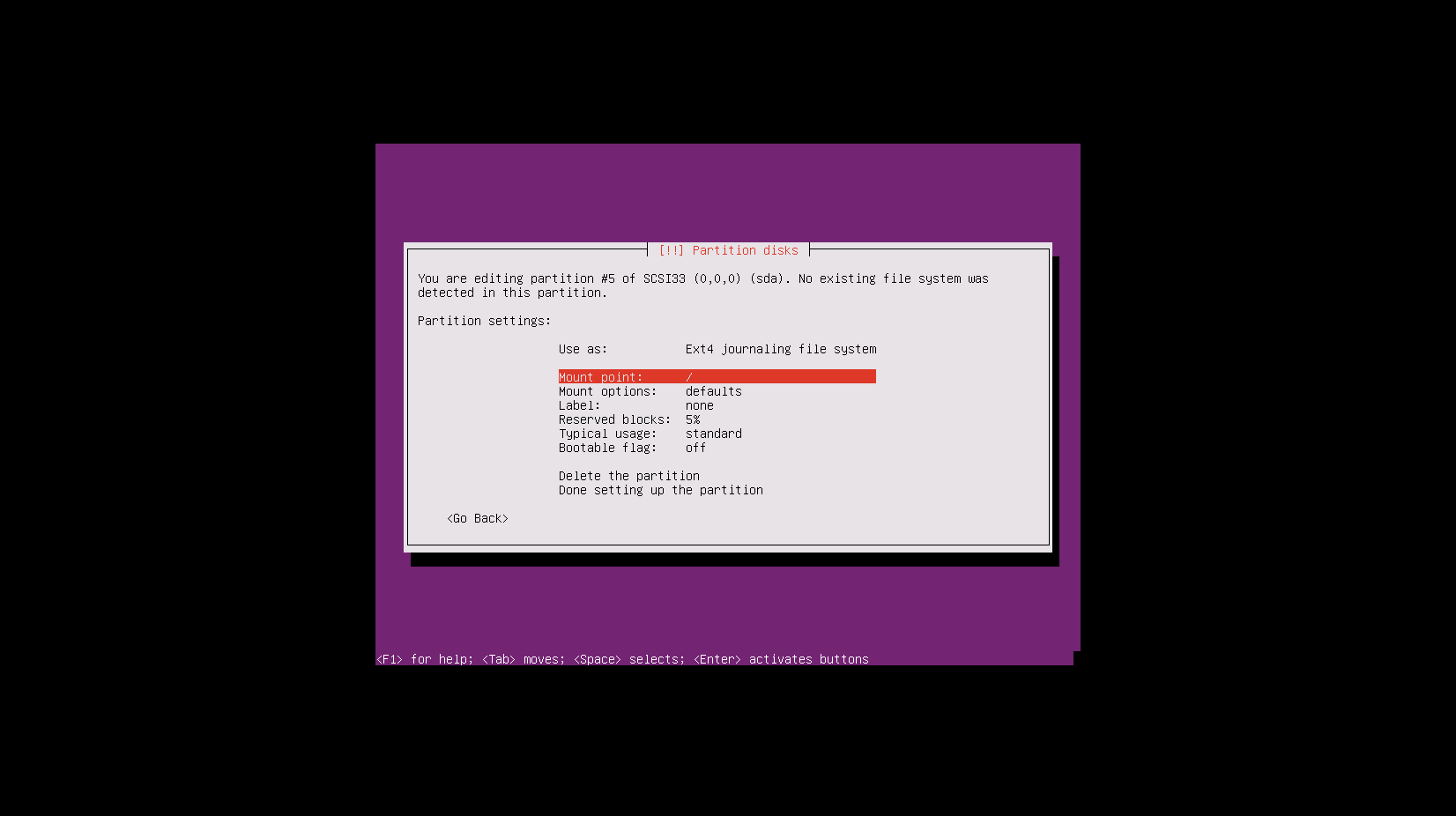Select the Mount options label

point(607,391)
